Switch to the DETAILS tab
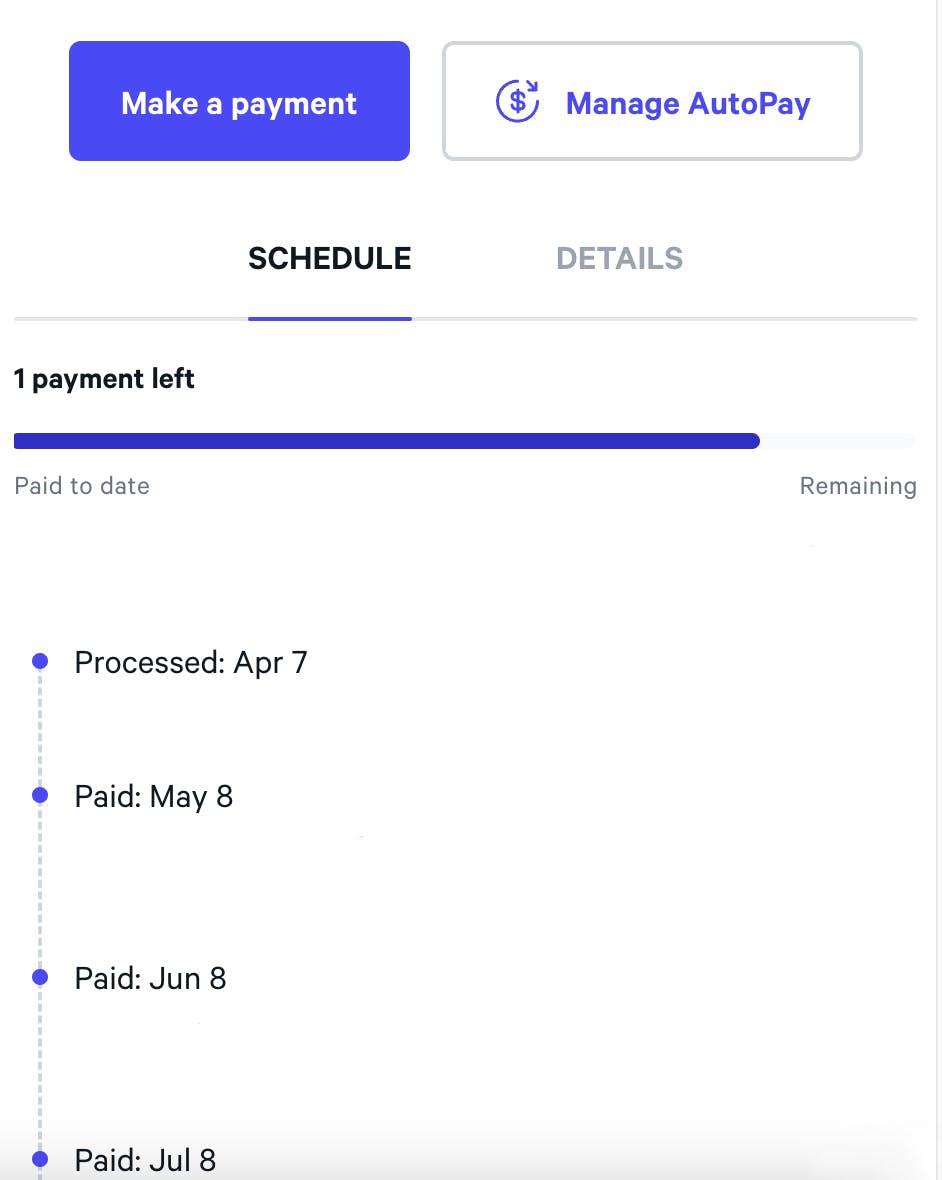This screenshot has height=1180, width=942. click(x=619, y=259)
